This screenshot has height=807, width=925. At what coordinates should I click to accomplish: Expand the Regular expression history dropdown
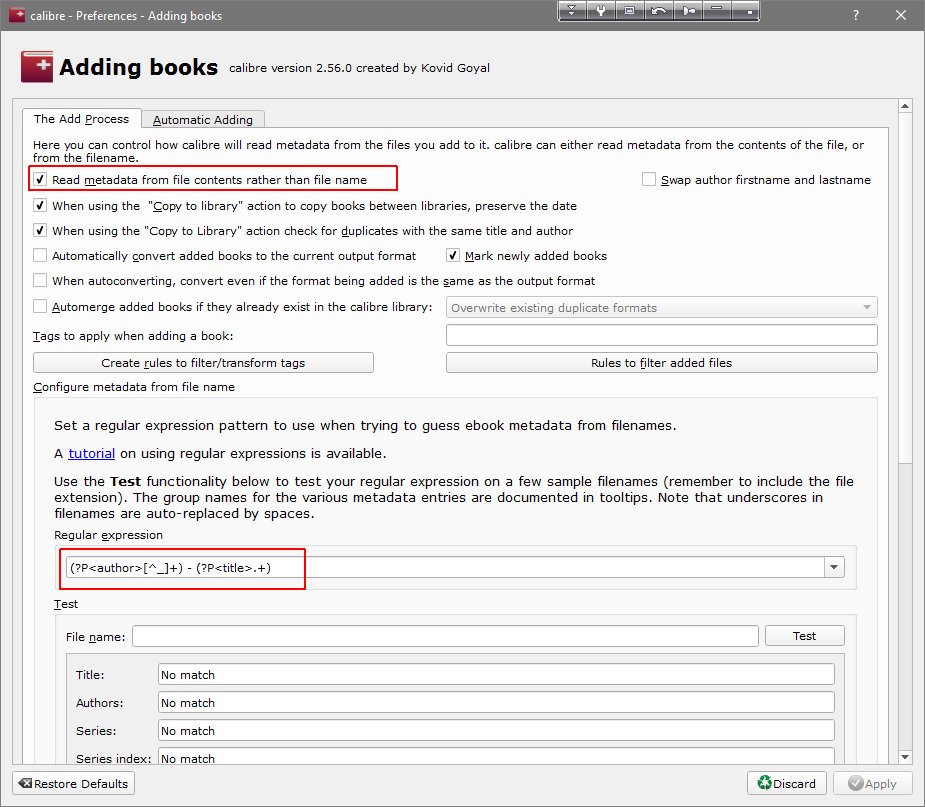[x=834, y=567]
